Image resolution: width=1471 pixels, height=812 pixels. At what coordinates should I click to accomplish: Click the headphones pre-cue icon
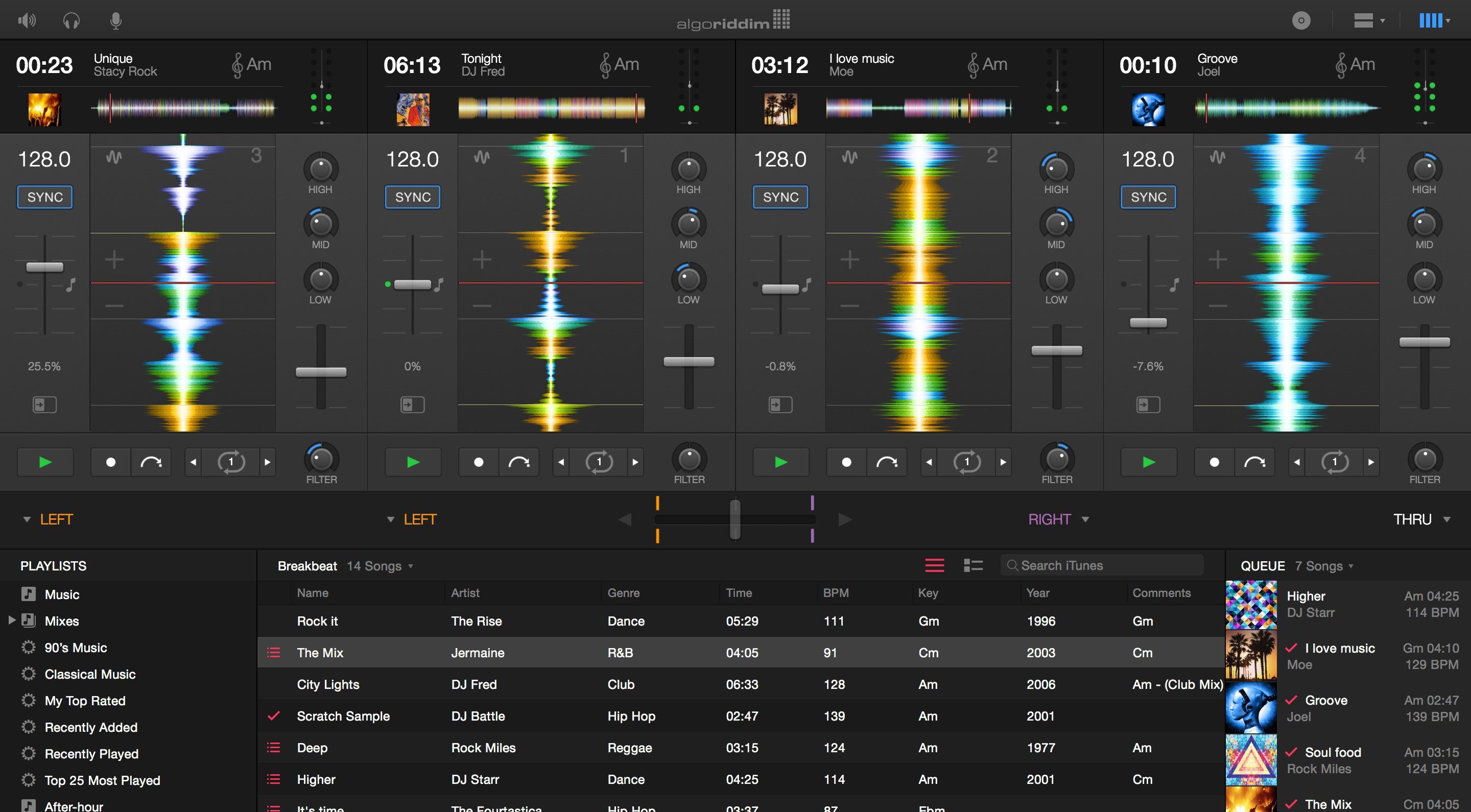(x=72, y=21)
